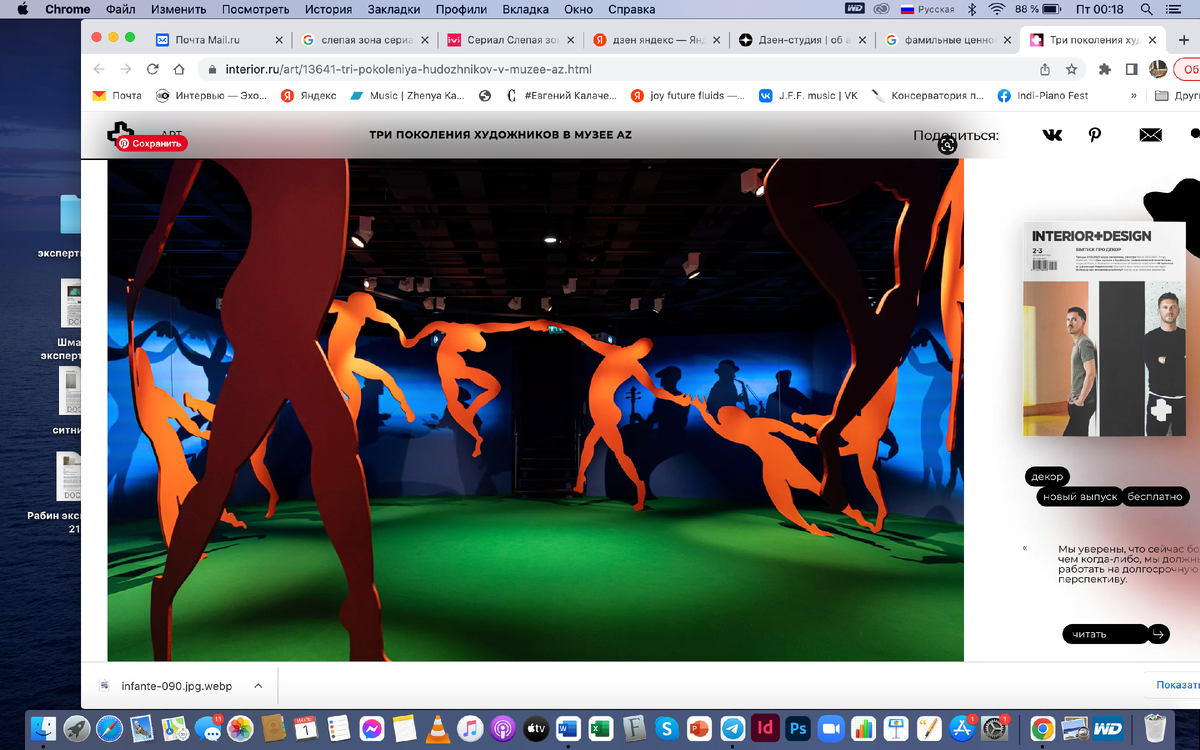1200x750 pixels.
Task: Open the Почта bookmark
Action: pyautogui.click(x=117, y=96)
